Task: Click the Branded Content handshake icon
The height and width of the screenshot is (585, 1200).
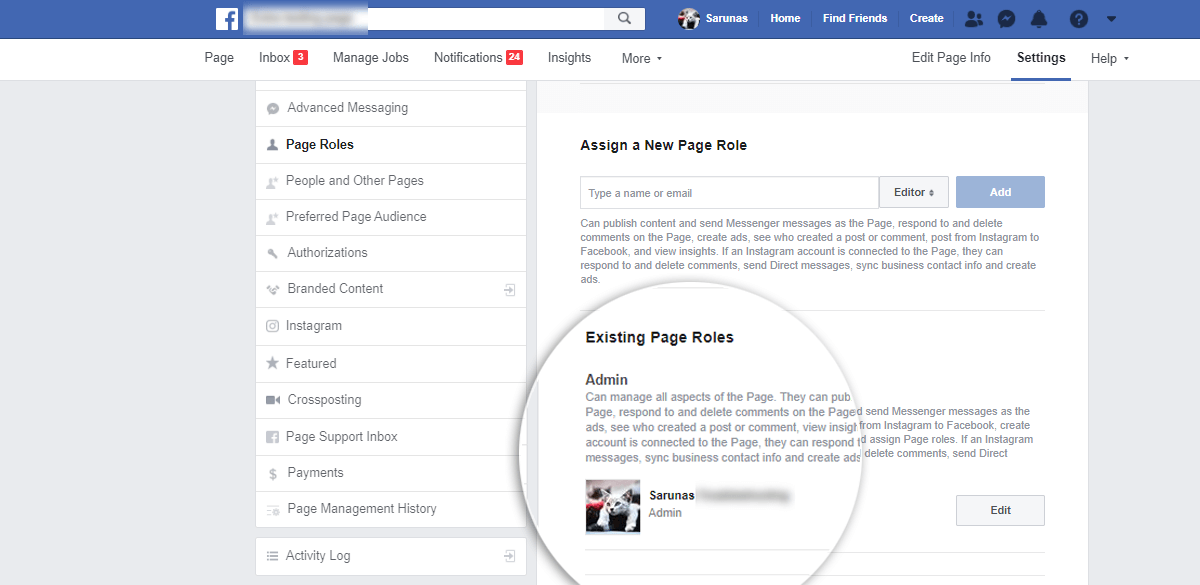Action: (273, 289)
